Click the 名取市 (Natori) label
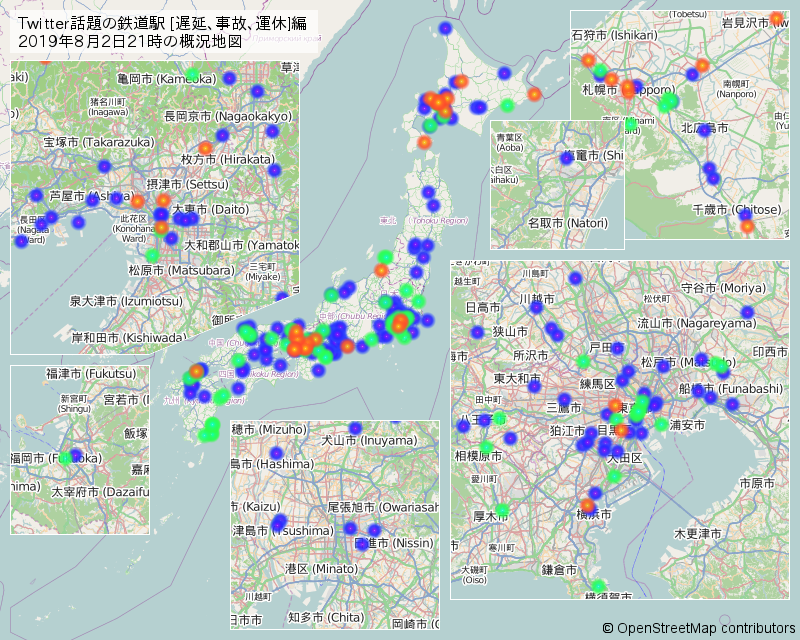 click(x=568, y=223)
